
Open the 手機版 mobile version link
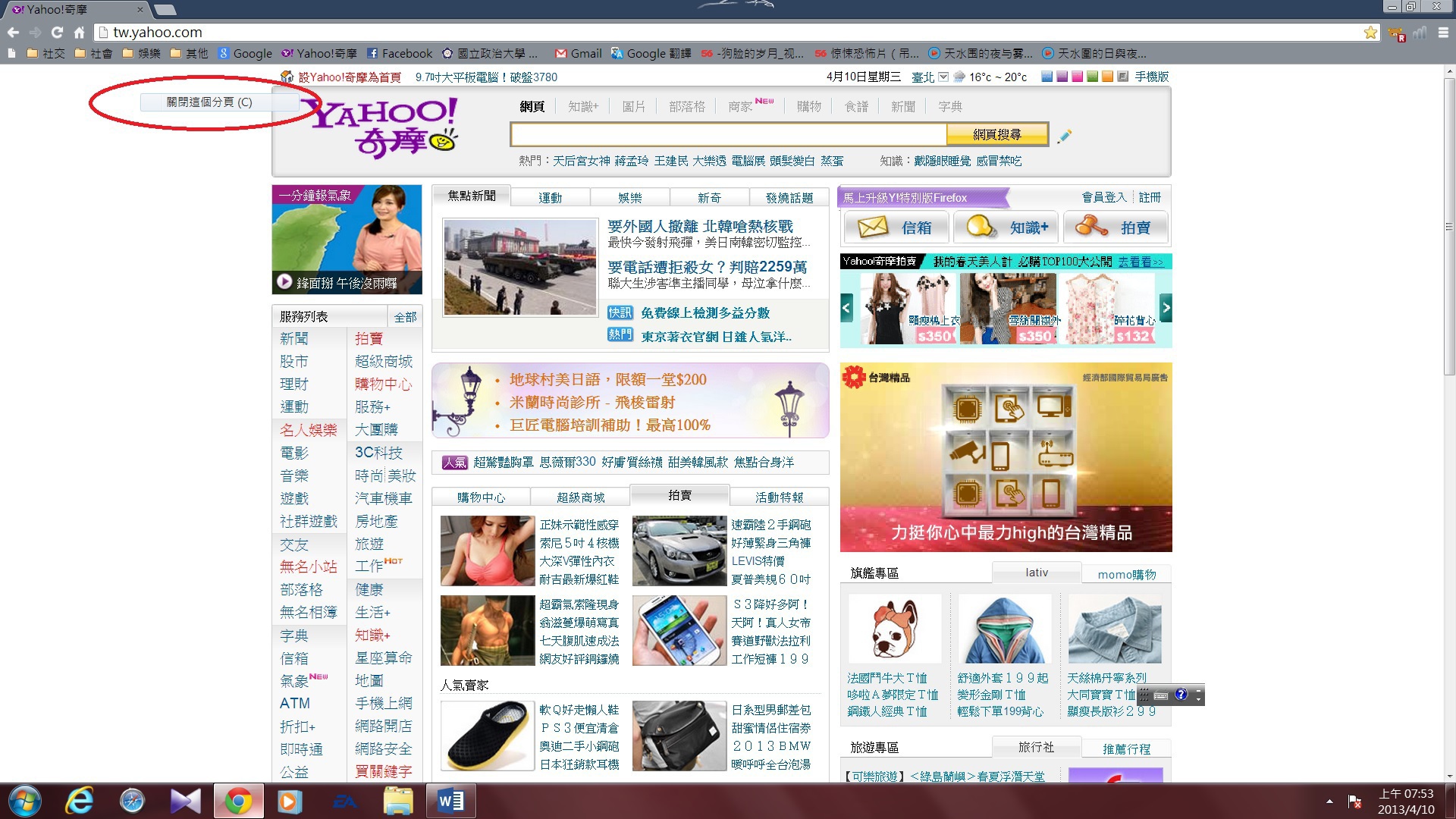coord(1152,77)
